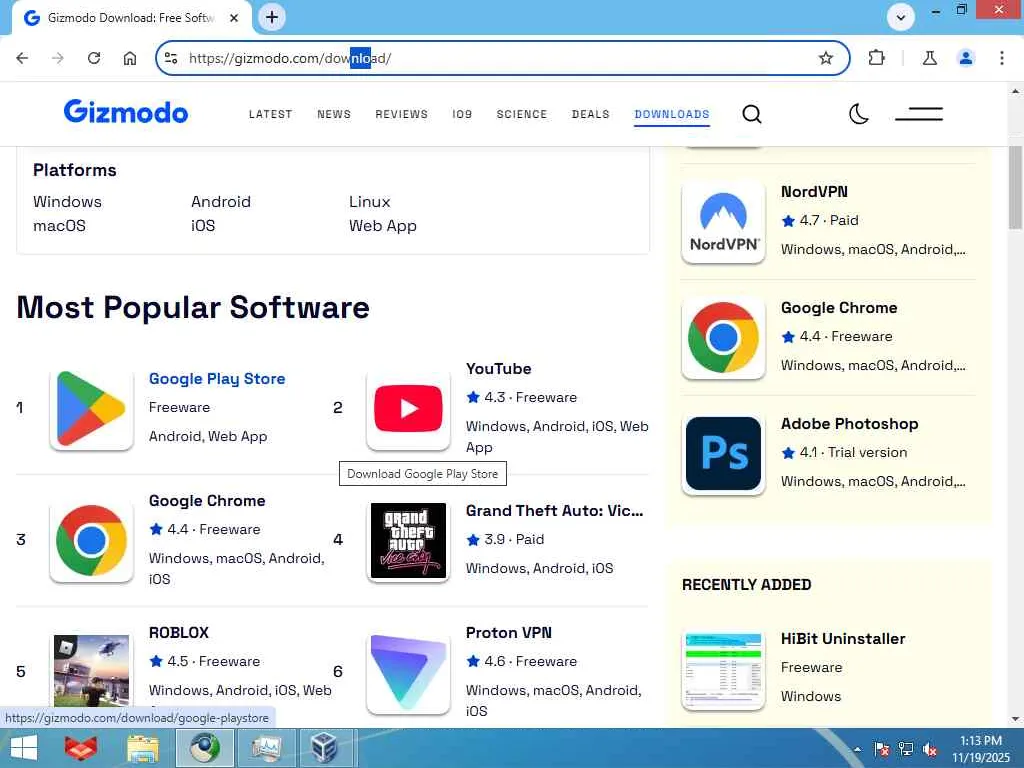Open the SCIENCE nav item
The height and width of the screenshot is (768, 1024).
pos(521,114)
